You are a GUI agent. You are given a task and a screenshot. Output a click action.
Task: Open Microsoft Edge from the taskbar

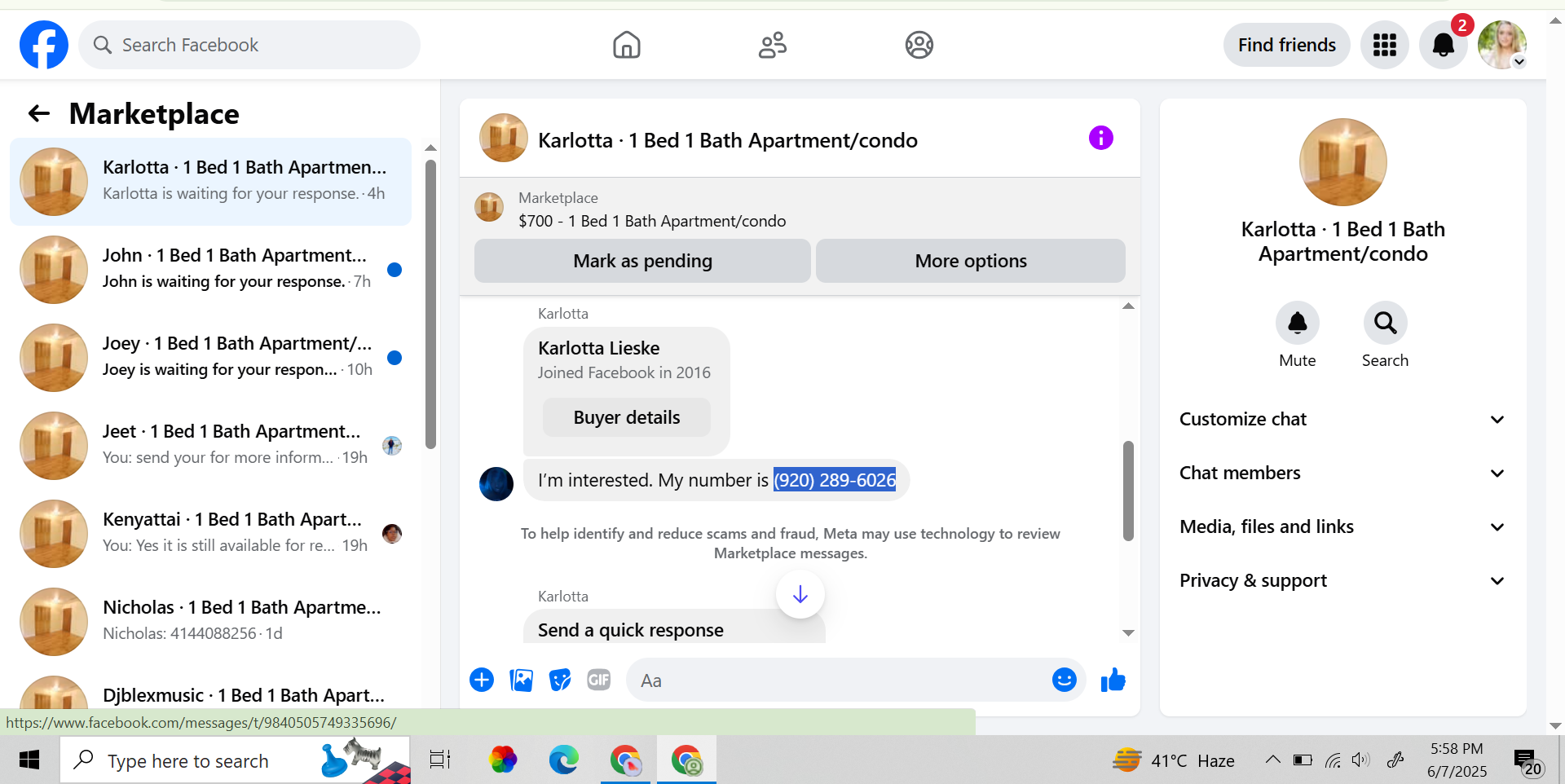tap(564, 760)
